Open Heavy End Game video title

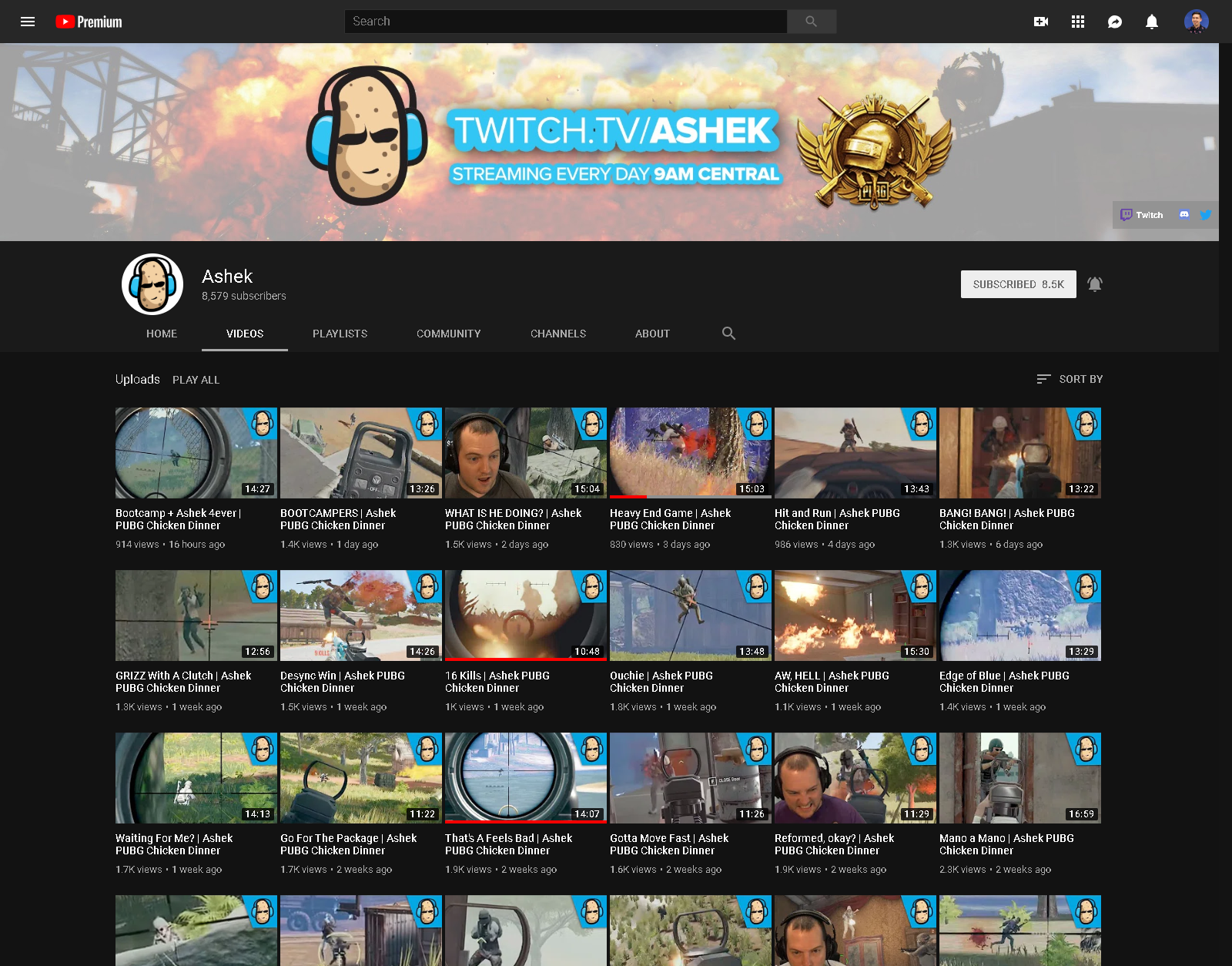(670, 519)
